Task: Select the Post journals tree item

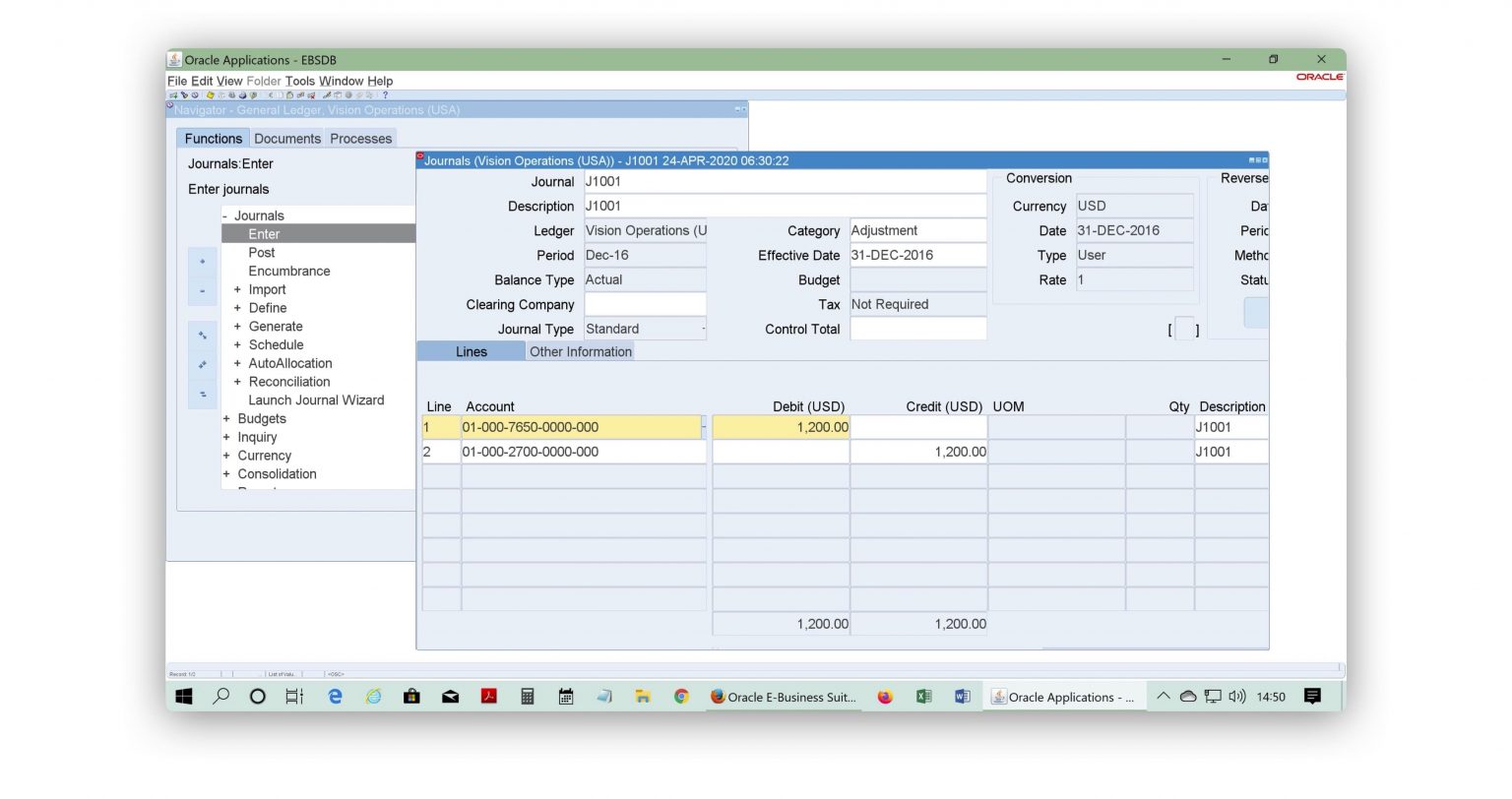Action: pos(261,253)
